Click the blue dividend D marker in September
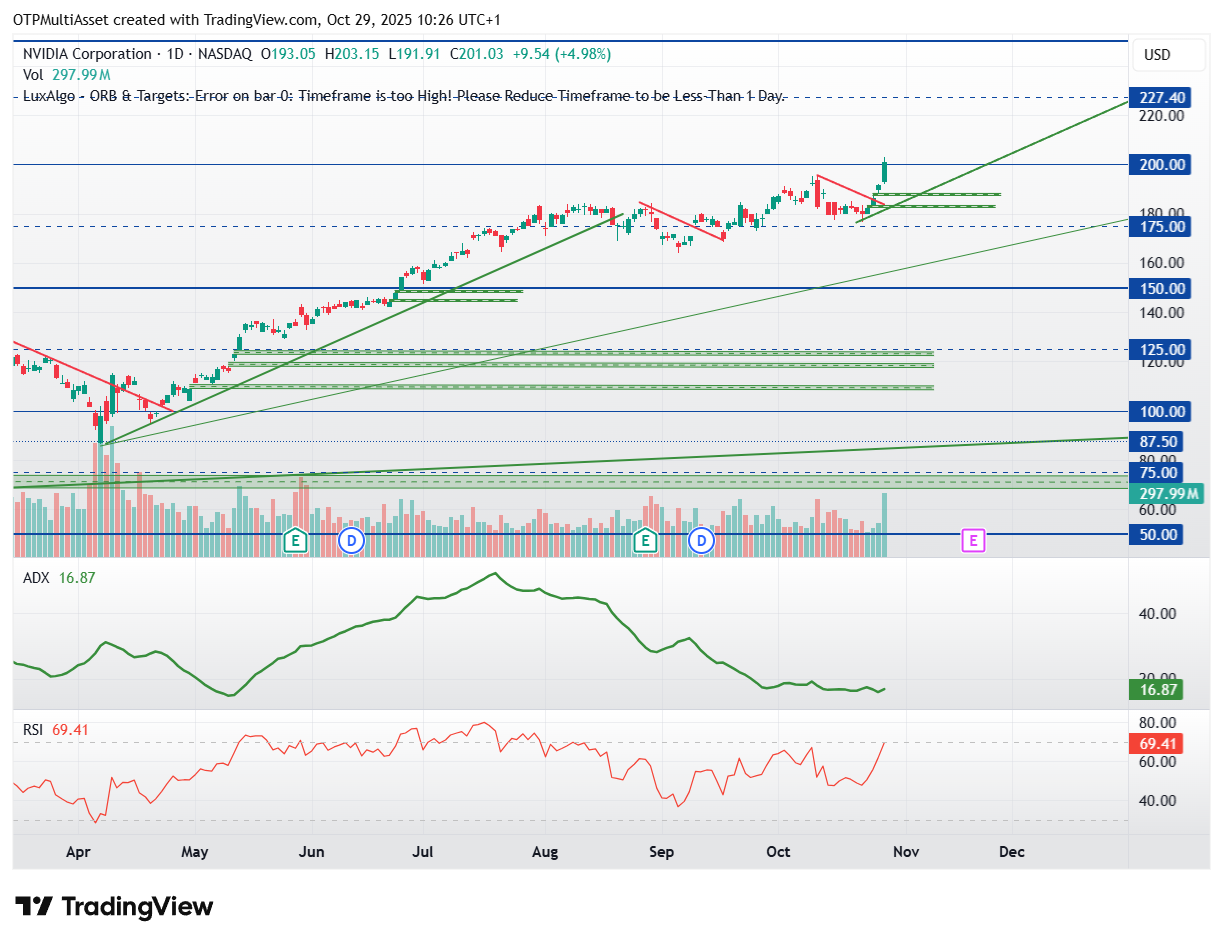The height and width of the screenshot is (944, 1223). [702, 541]
